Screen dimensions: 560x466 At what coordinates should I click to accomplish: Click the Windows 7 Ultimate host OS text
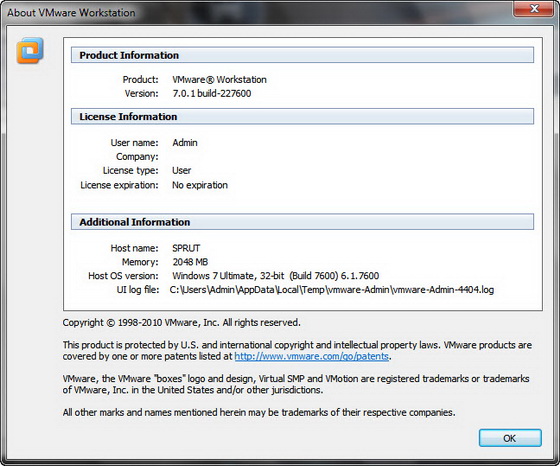[x=275, y=276]
